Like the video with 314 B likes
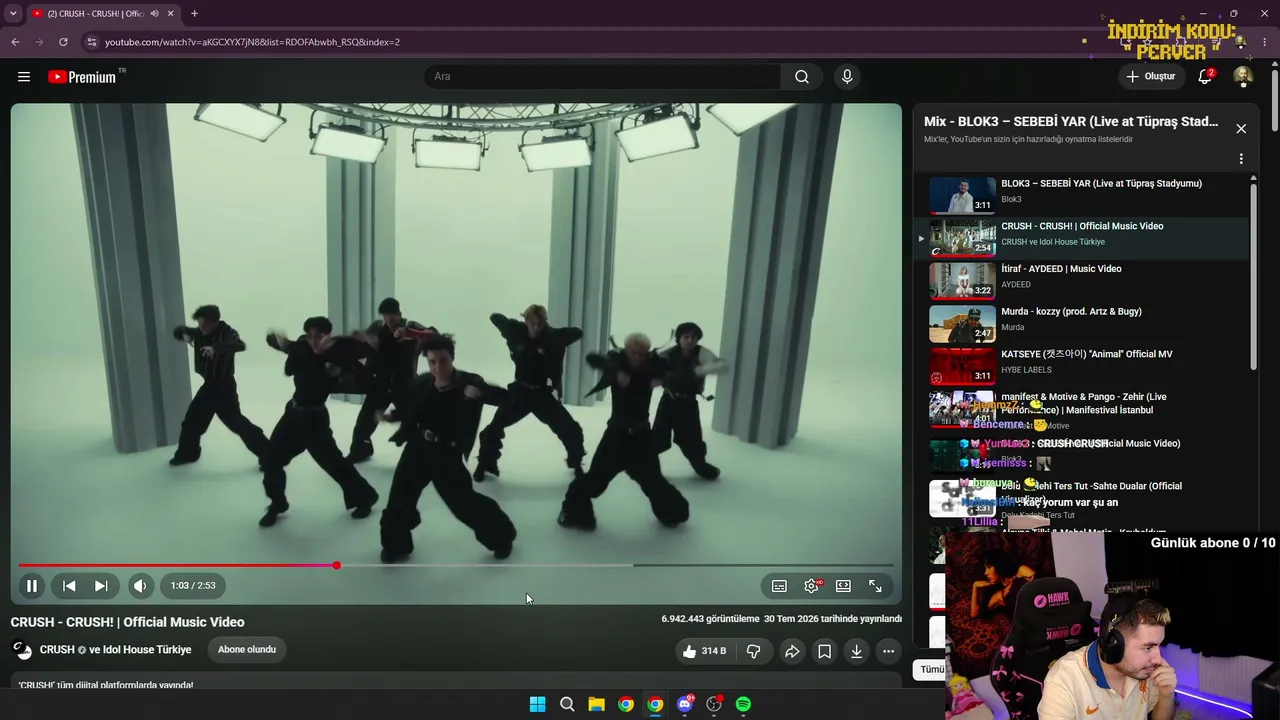Screen dimensions: 1280x720 coord(704,651)
